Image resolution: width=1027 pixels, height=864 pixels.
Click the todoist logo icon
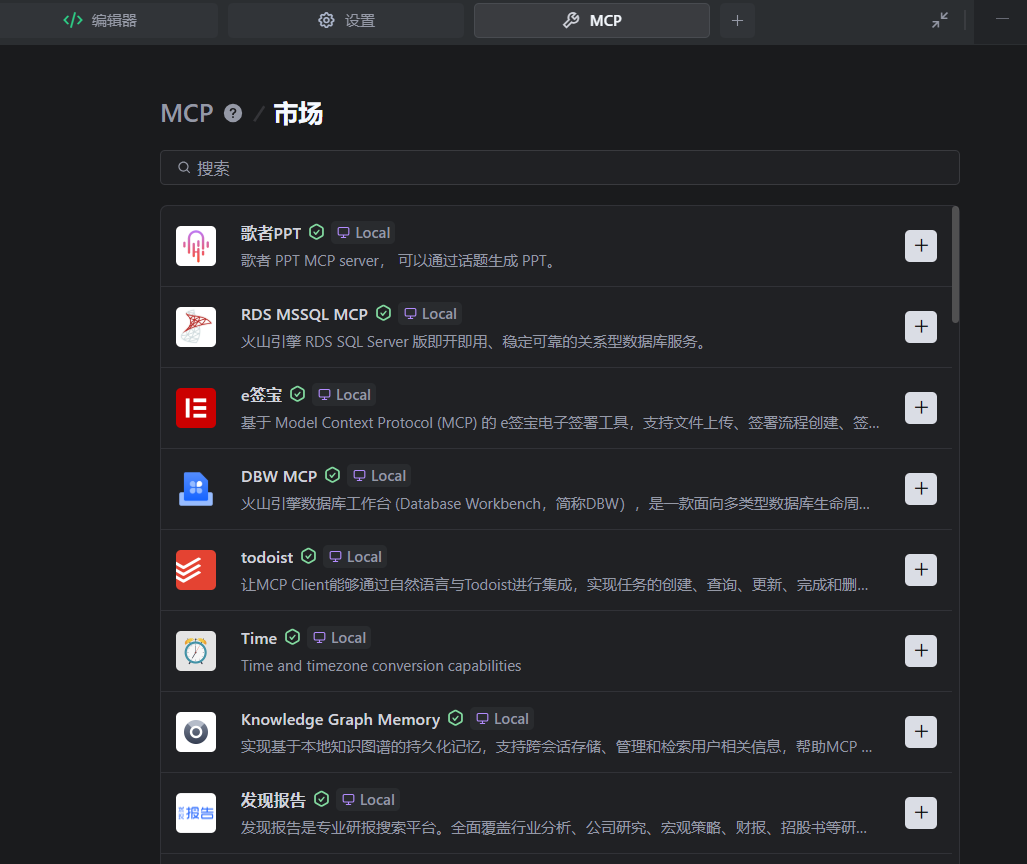click(196, 570)
